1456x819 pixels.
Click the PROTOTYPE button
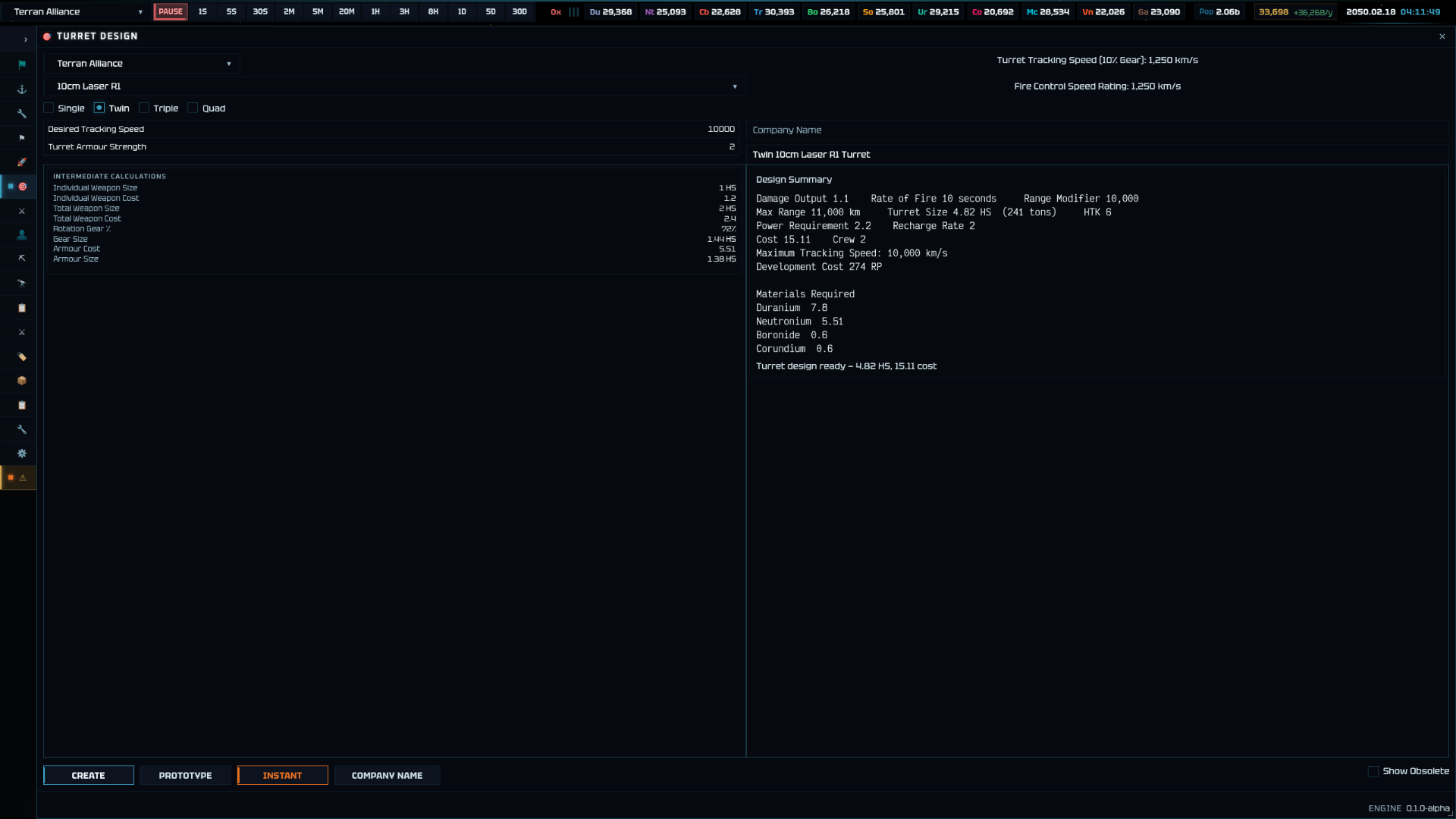click(186, 776)
